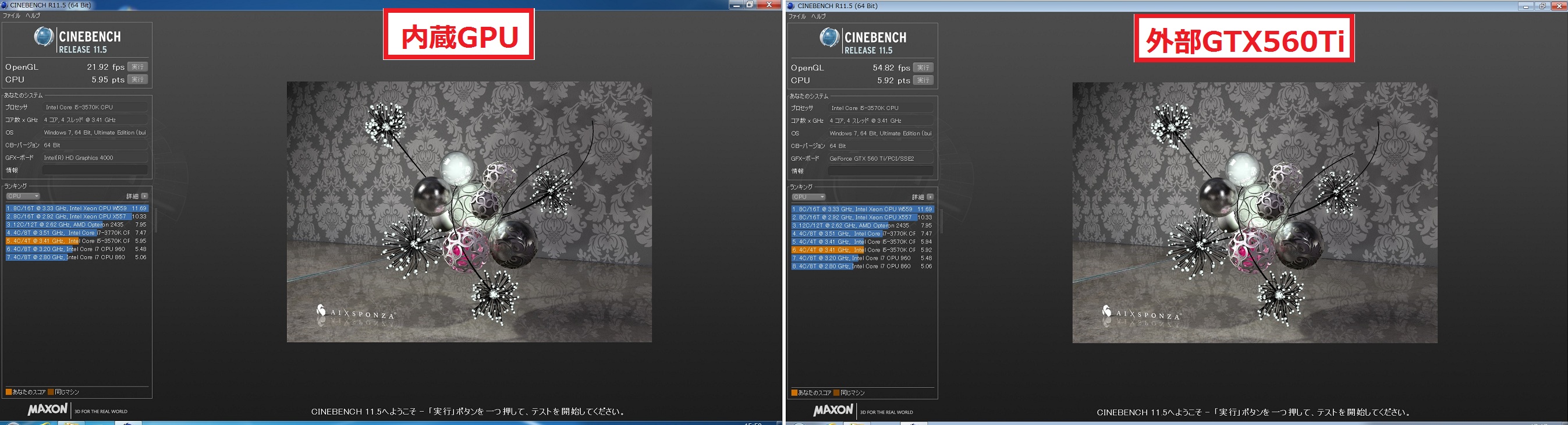Click the welcome status message in the HD Graphics 4000 window

pos(469,412)
